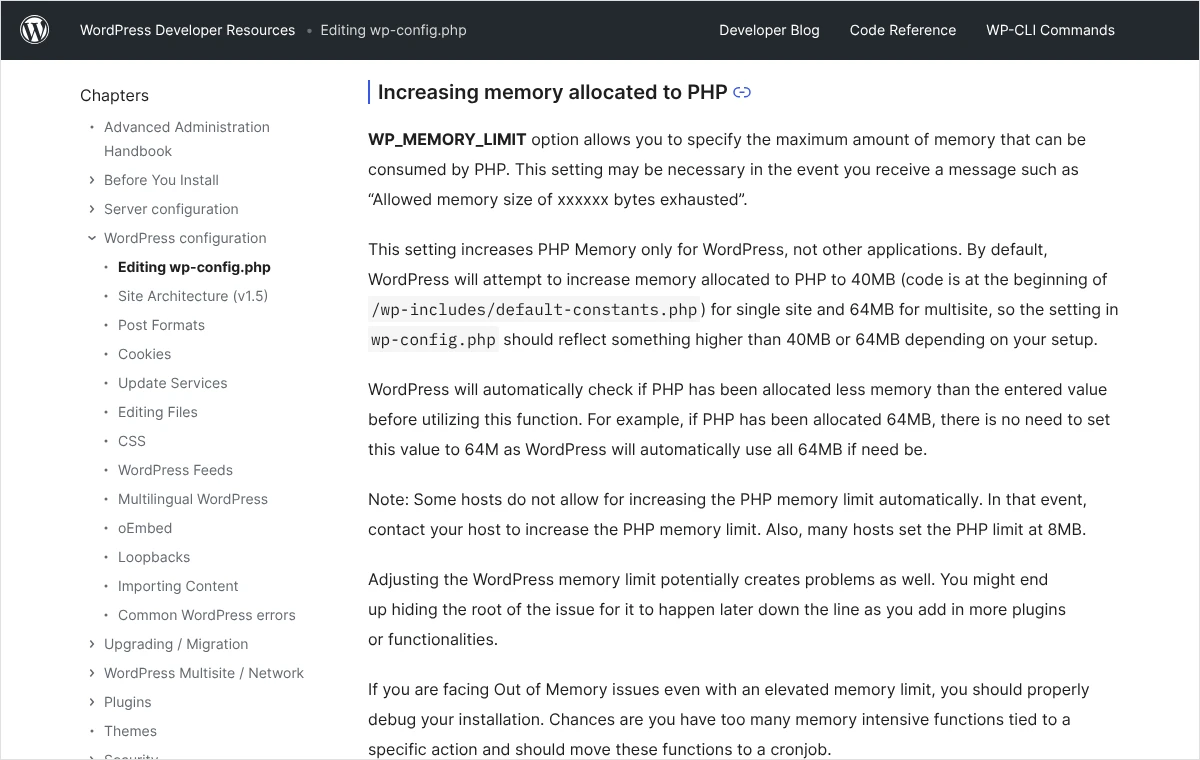Click the bold WP_MEMORY_LIMIT term
The width and height of the screenshot is (1200, 760).
(447, 139)
